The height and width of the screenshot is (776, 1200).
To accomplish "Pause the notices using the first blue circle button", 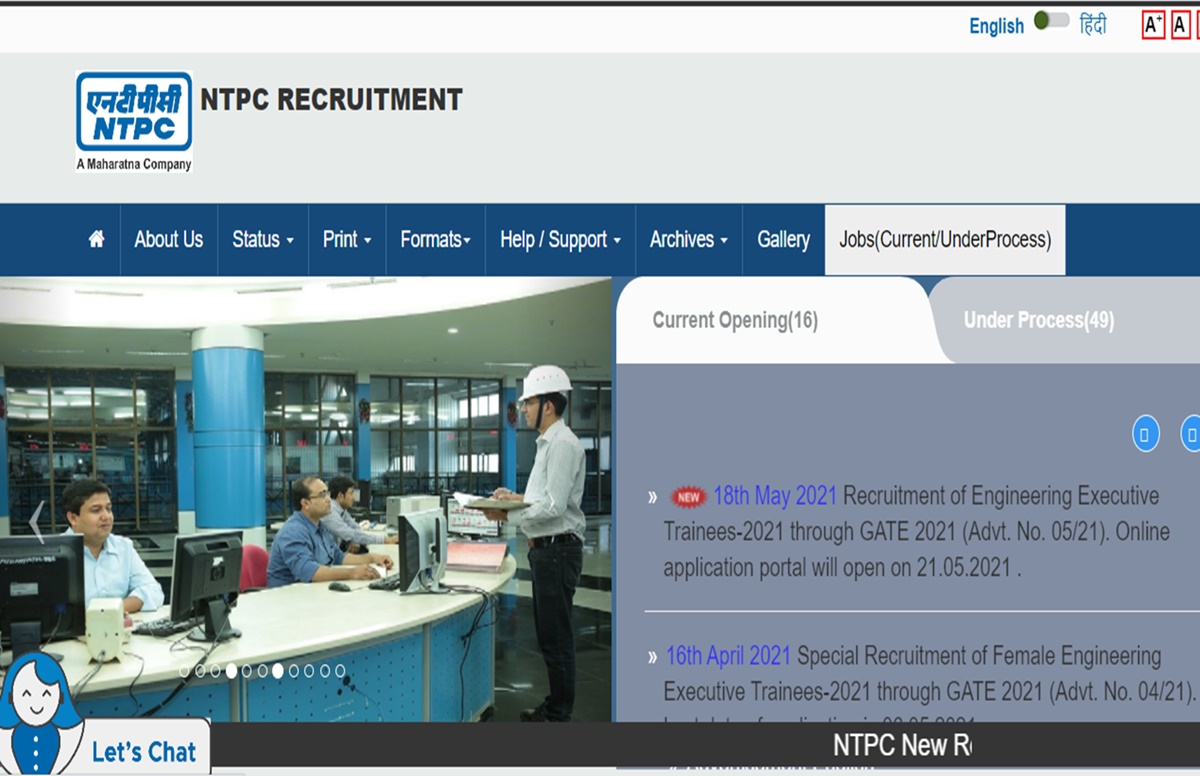I will (1144, 434).
